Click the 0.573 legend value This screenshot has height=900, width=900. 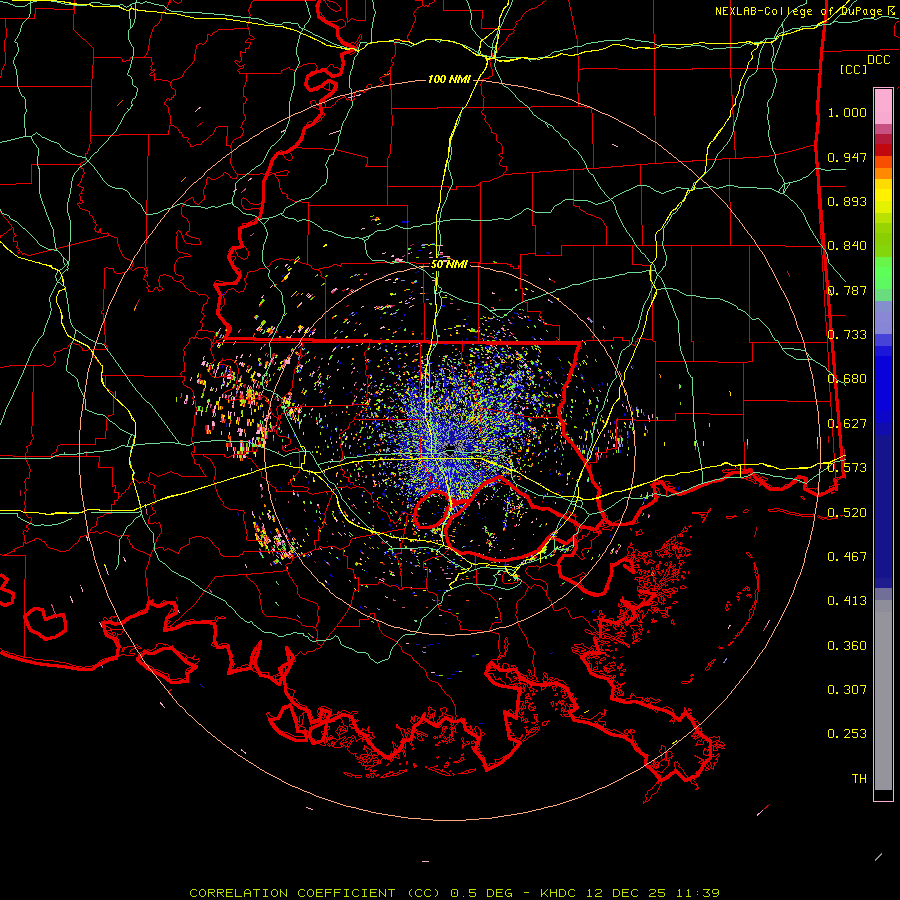847,468
